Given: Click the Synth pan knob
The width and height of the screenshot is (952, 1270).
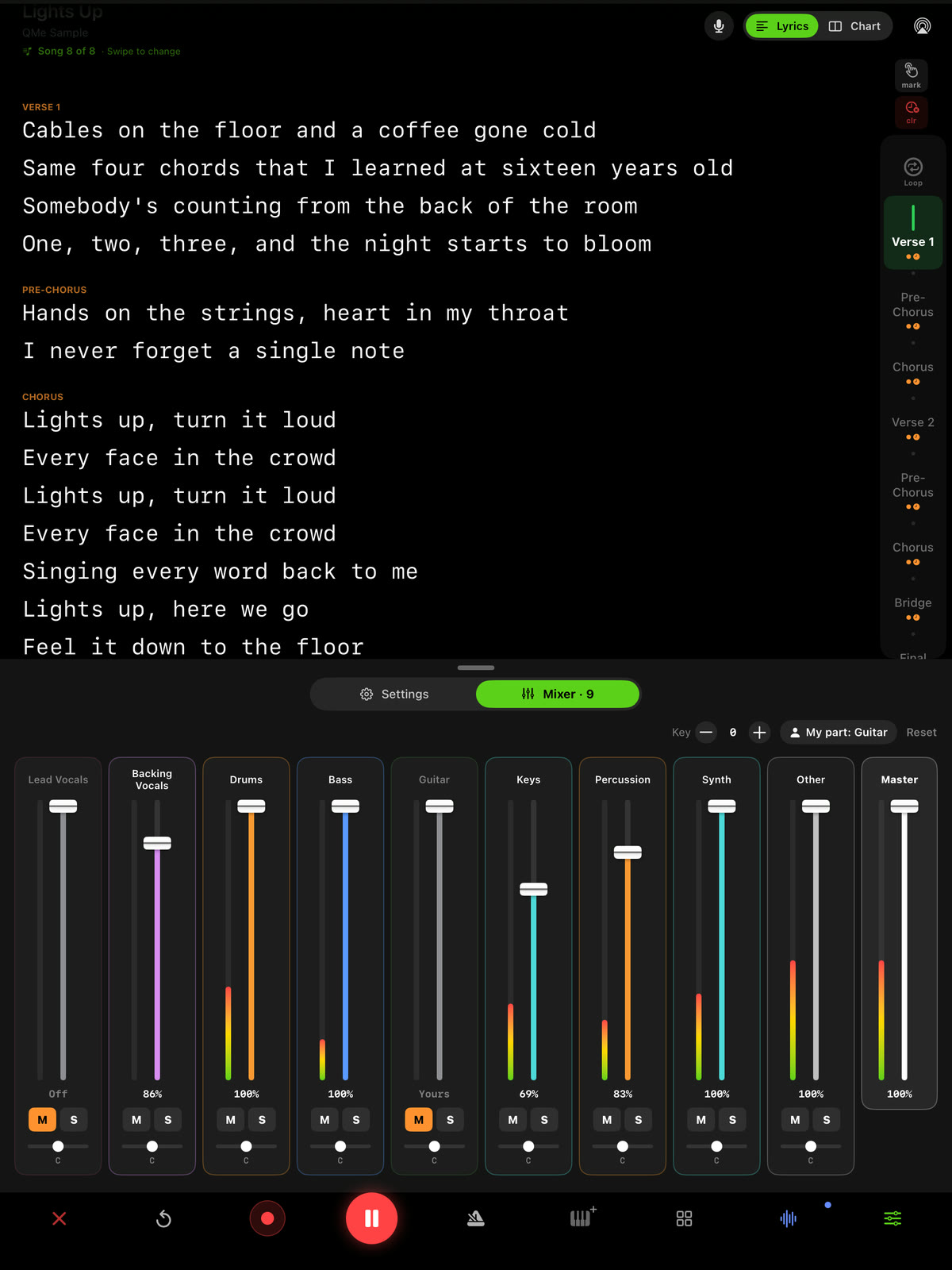Looking at the screenshot, I should click(716, 1146).
